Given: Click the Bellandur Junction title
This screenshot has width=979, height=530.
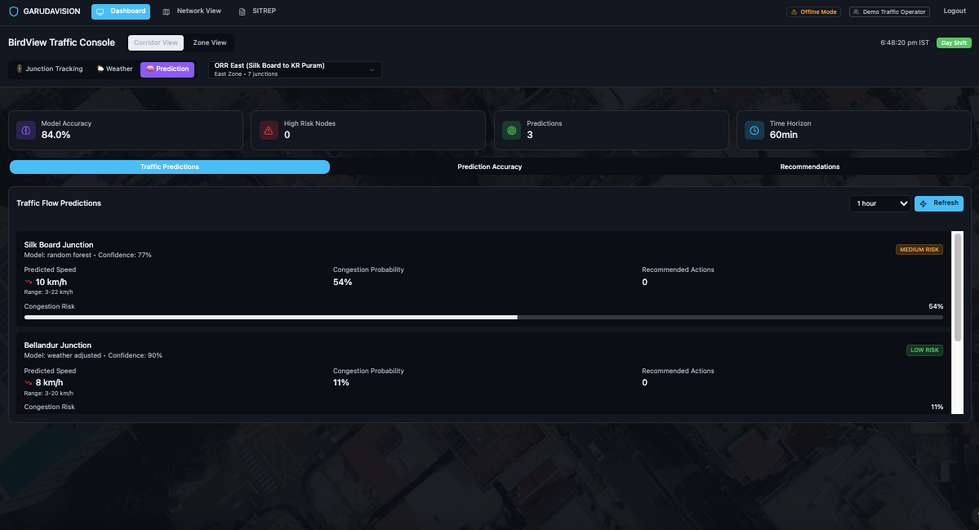Looking at the screenshot, I should coord(57,345).
